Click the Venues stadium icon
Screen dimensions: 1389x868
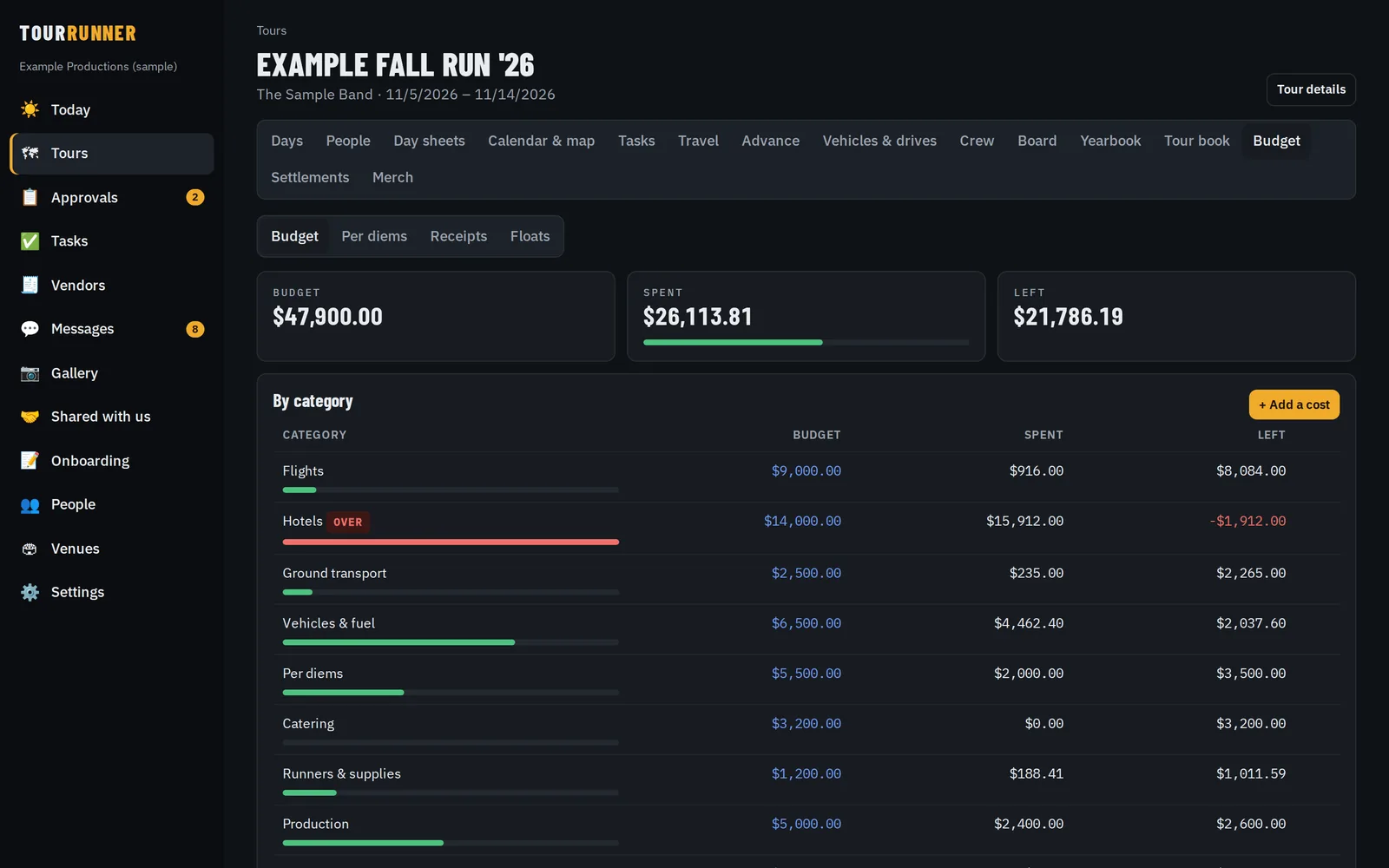point(30,549)
